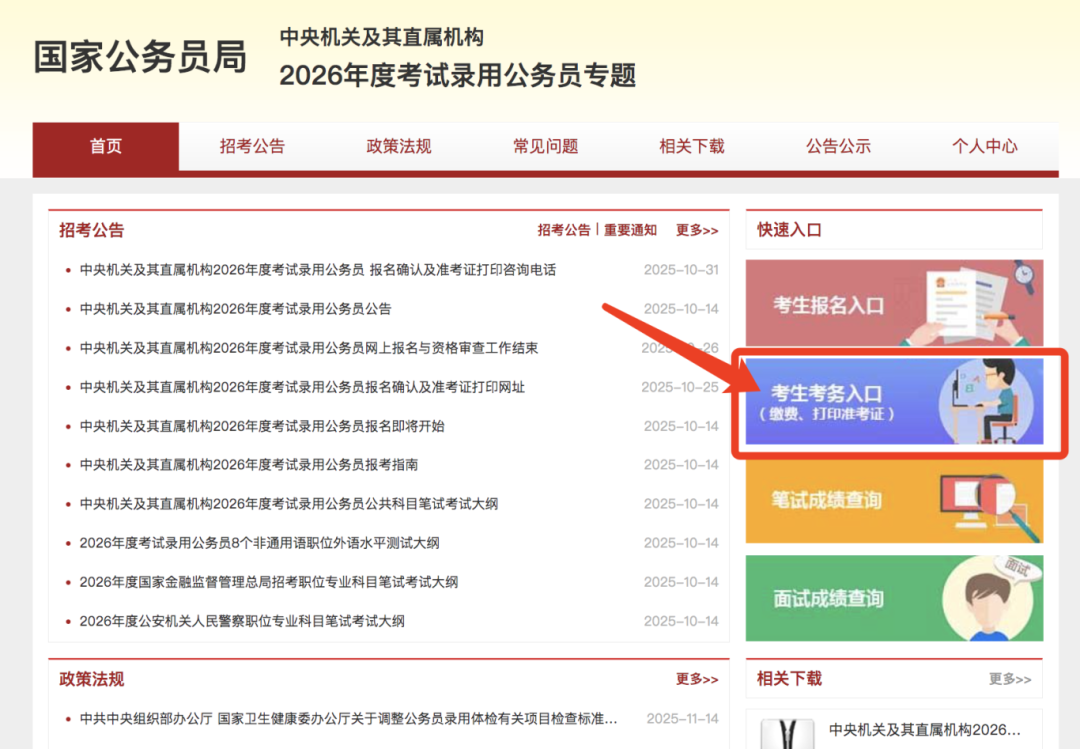Expand 更多>> in the 相关下载 panel
1080x749 pixels.
click(x=1010, y=679)
